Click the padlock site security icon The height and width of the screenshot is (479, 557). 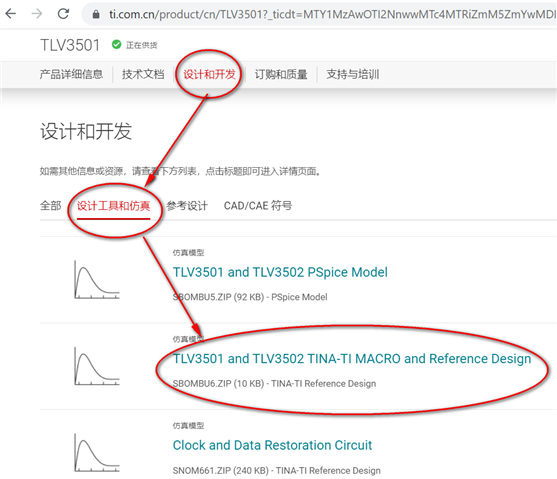96,14
